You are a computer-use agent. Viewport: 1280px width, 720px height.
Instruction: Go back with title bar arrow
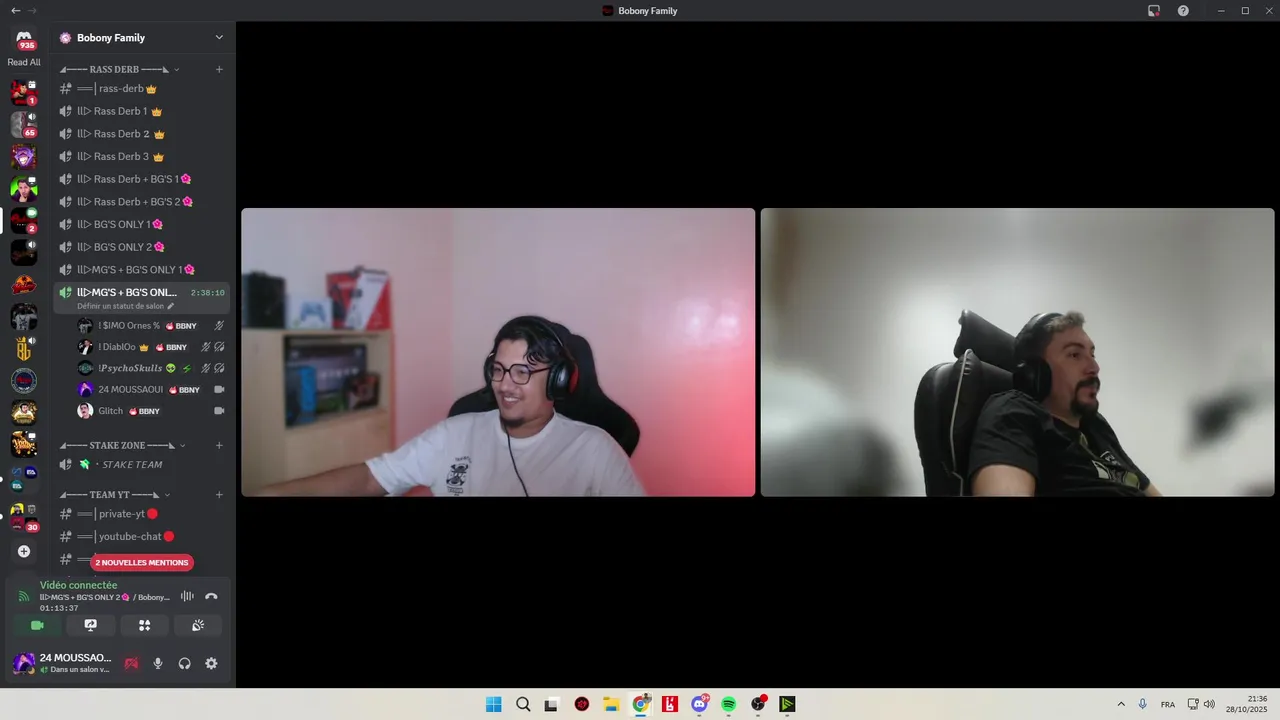click(15, 10)
